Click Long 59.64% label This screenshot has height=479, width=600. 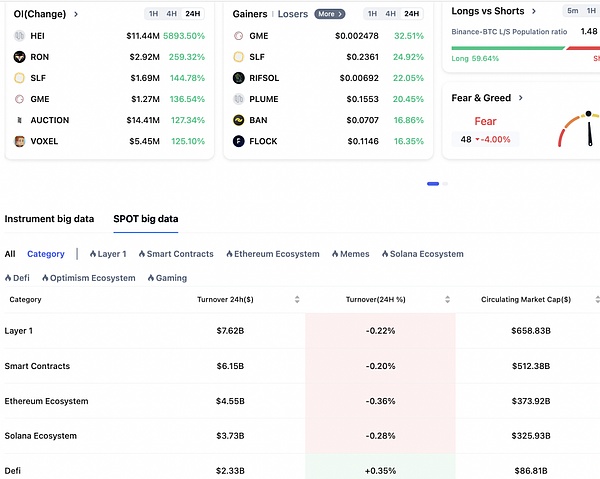pyautogui.click(x=475, y=59)
